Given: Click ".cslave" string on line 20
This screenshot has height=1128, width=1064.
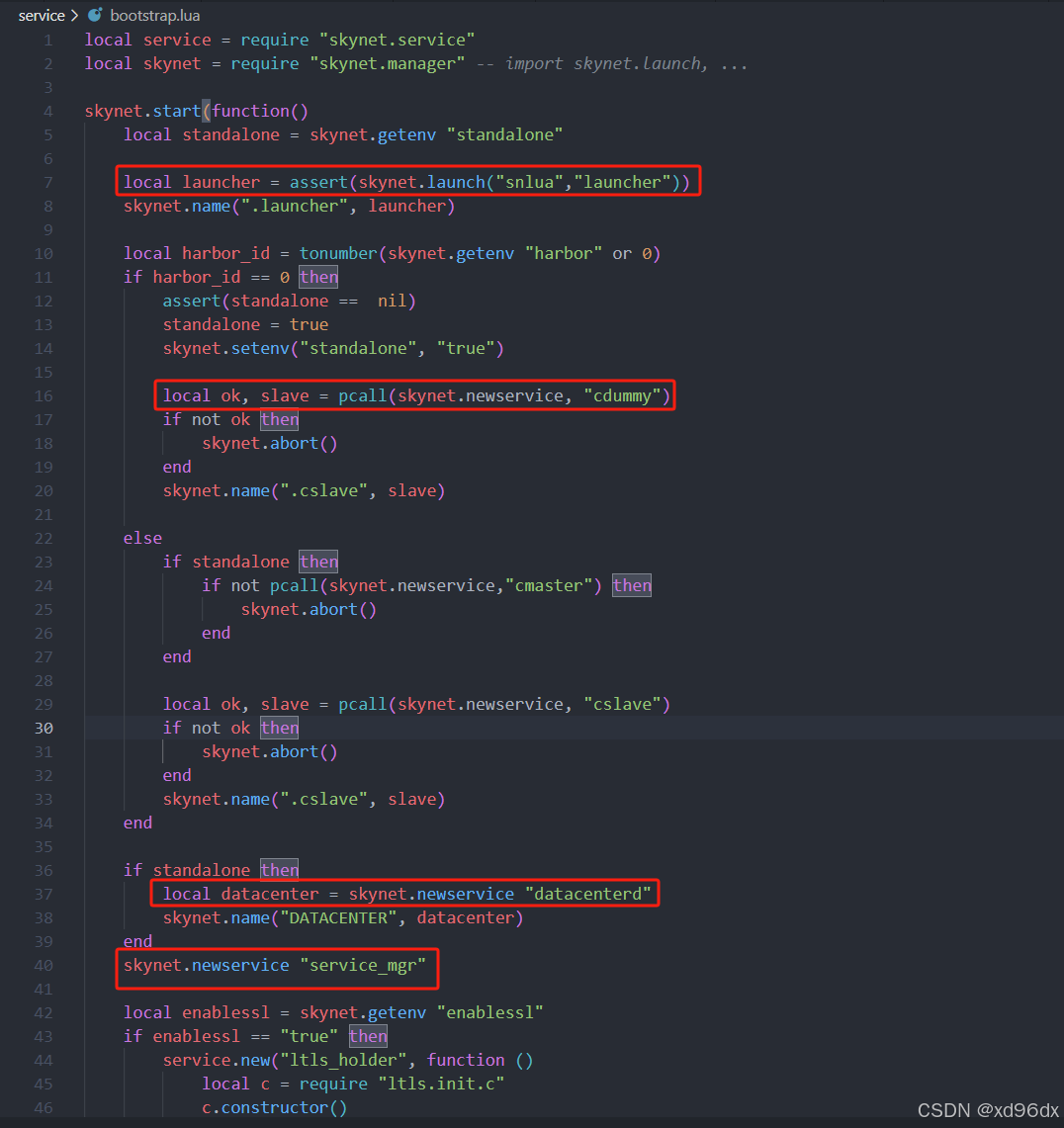Looking at the screenshot, I should 323,490.
